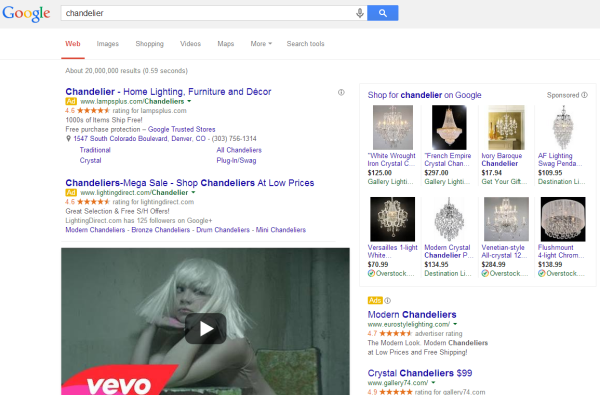The image size is (600, 395).
Task: Switch to the Images tab
Action: tap(108, 44)
